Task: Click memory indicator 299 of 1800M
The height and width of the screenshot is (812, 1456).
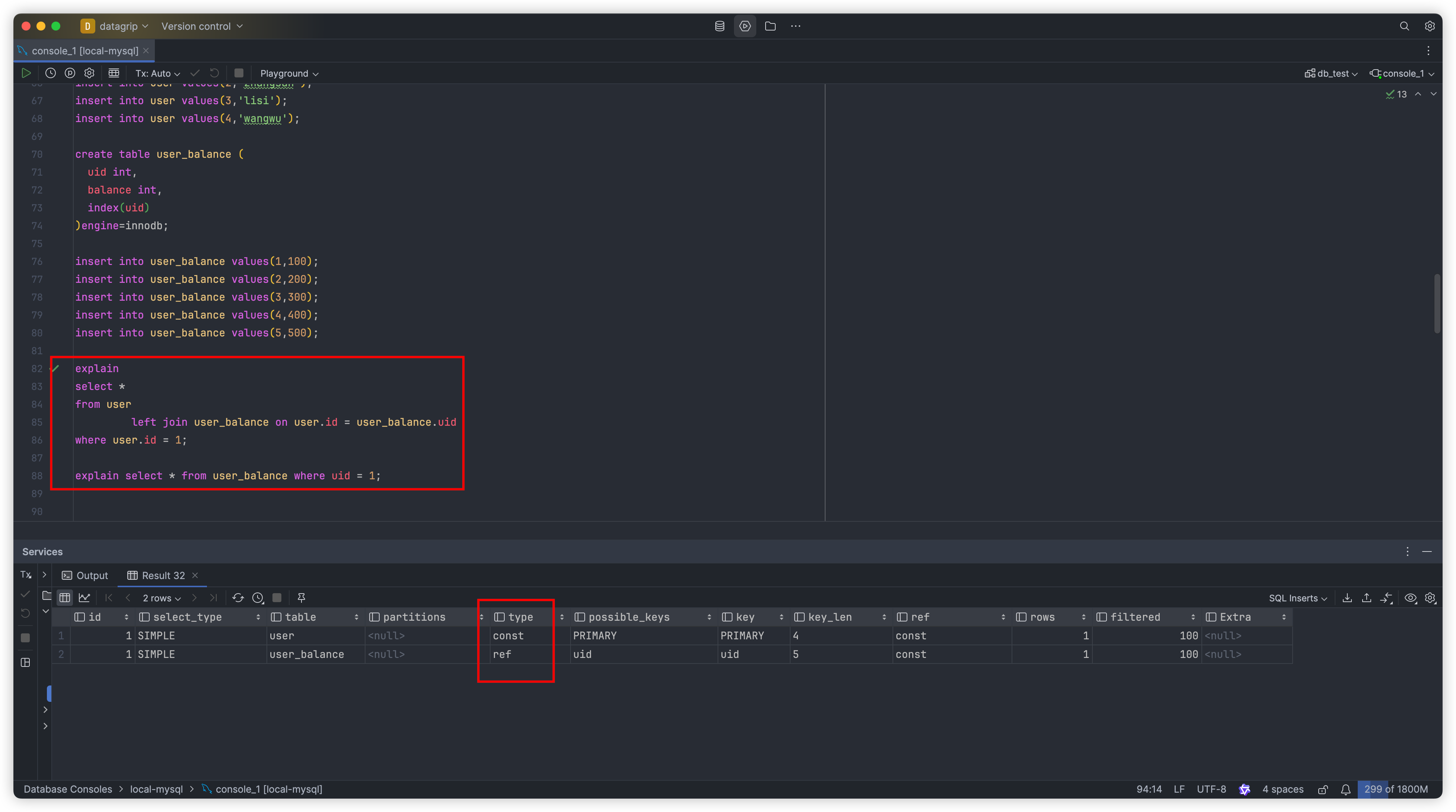Action: click(x=1396, y=789)
